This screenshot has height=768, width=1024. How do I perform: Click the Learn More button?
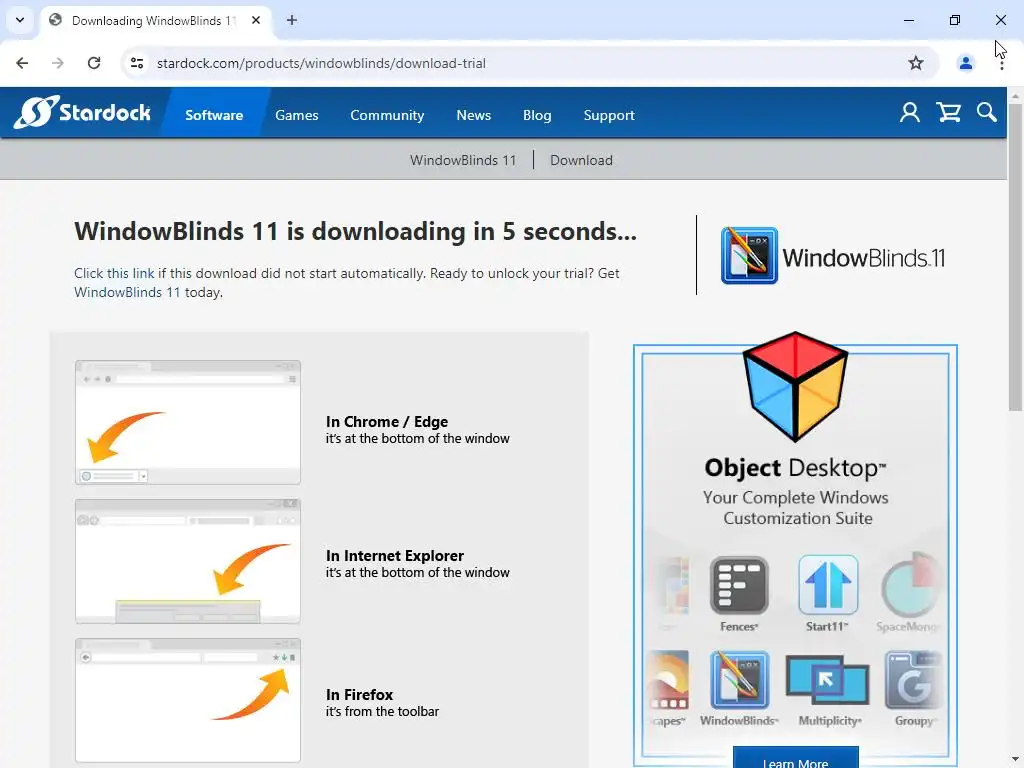[795, 759]
